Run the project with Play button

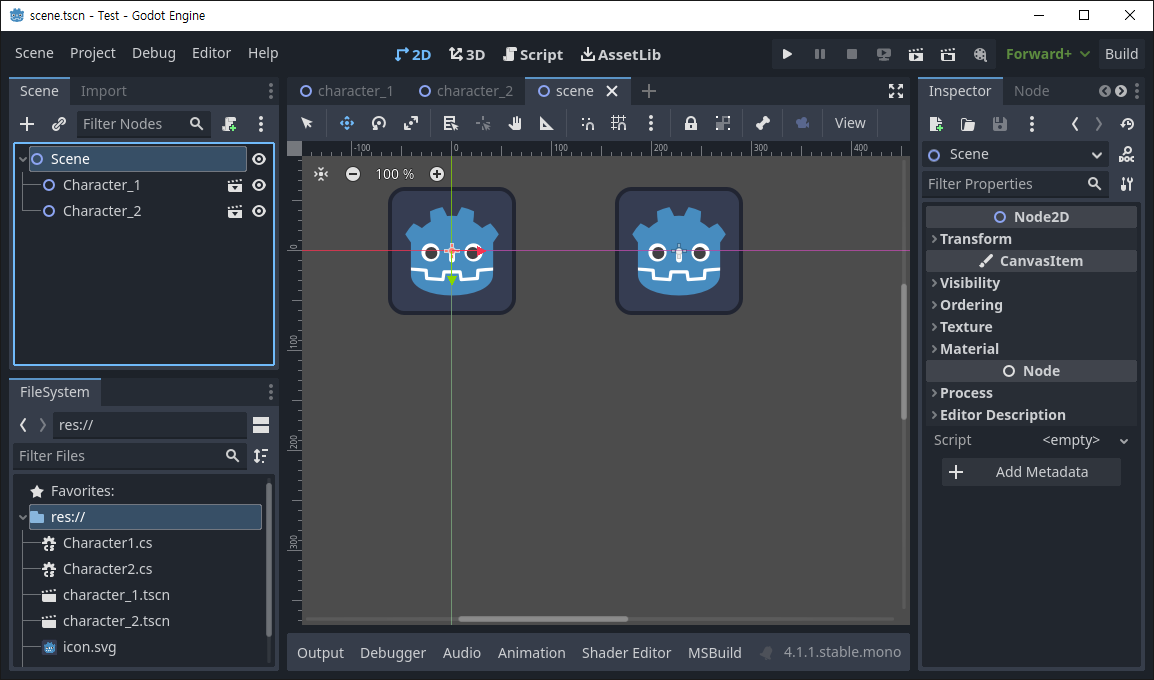point(787,54)
